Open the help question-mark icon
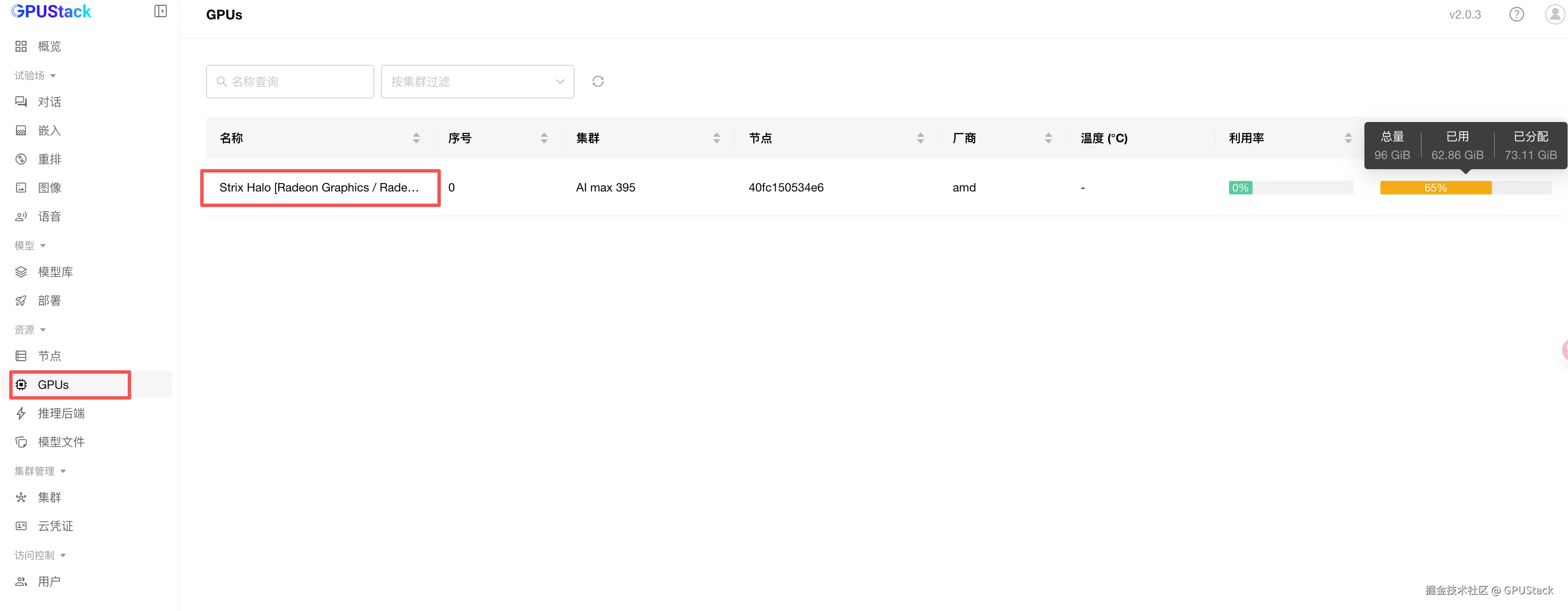1568x611 pixels. (x=1516, y=15)
